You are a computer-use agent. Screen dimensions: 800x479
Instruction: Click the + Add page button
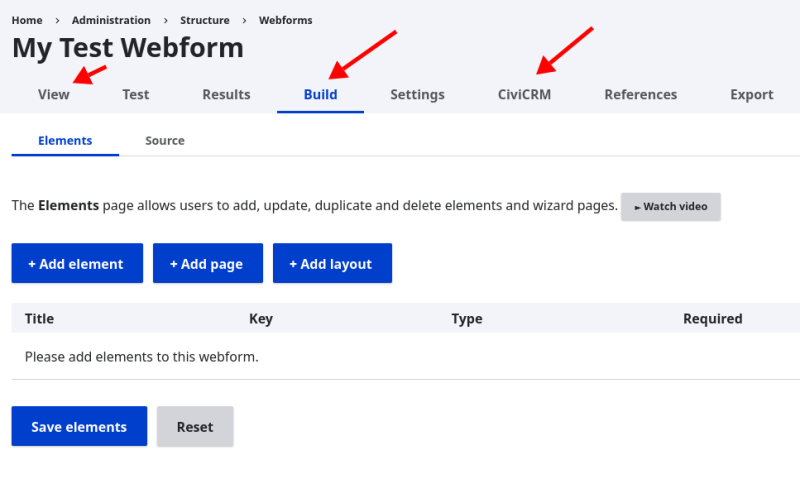click(x=208, y=263)
